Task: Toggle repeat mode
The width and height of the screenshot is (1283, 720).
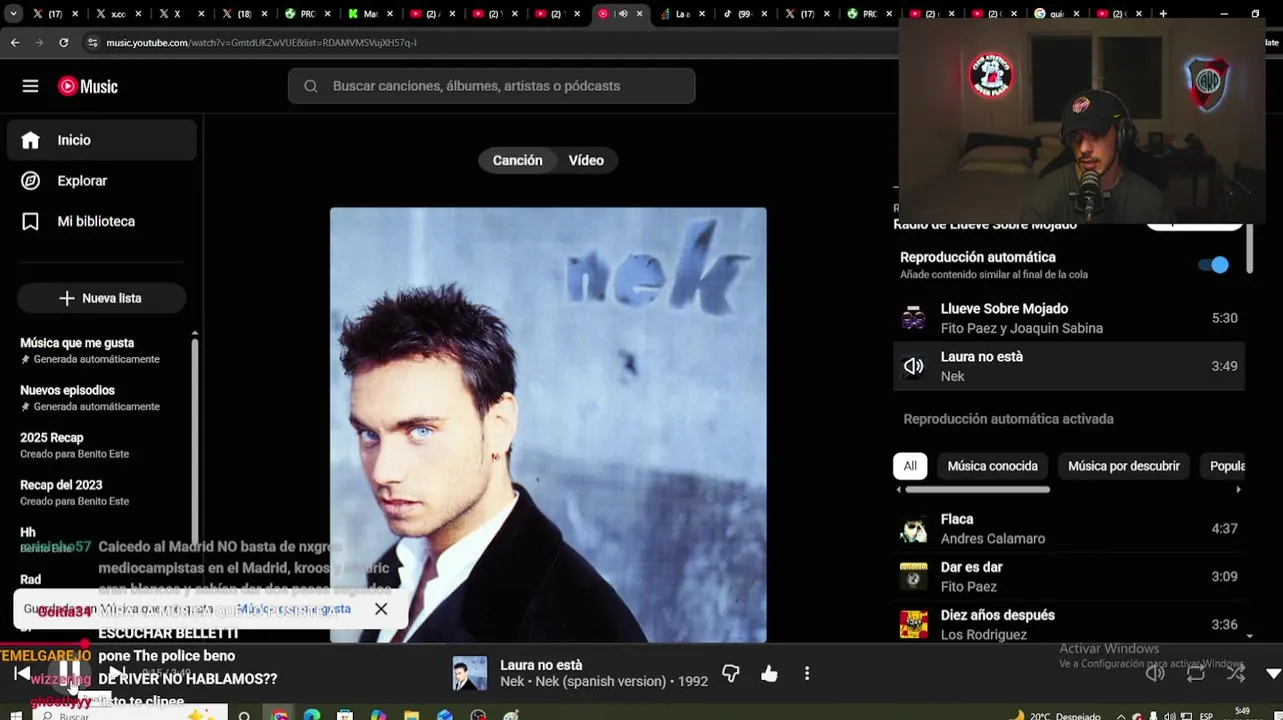Action: (x=1196, y=673)
